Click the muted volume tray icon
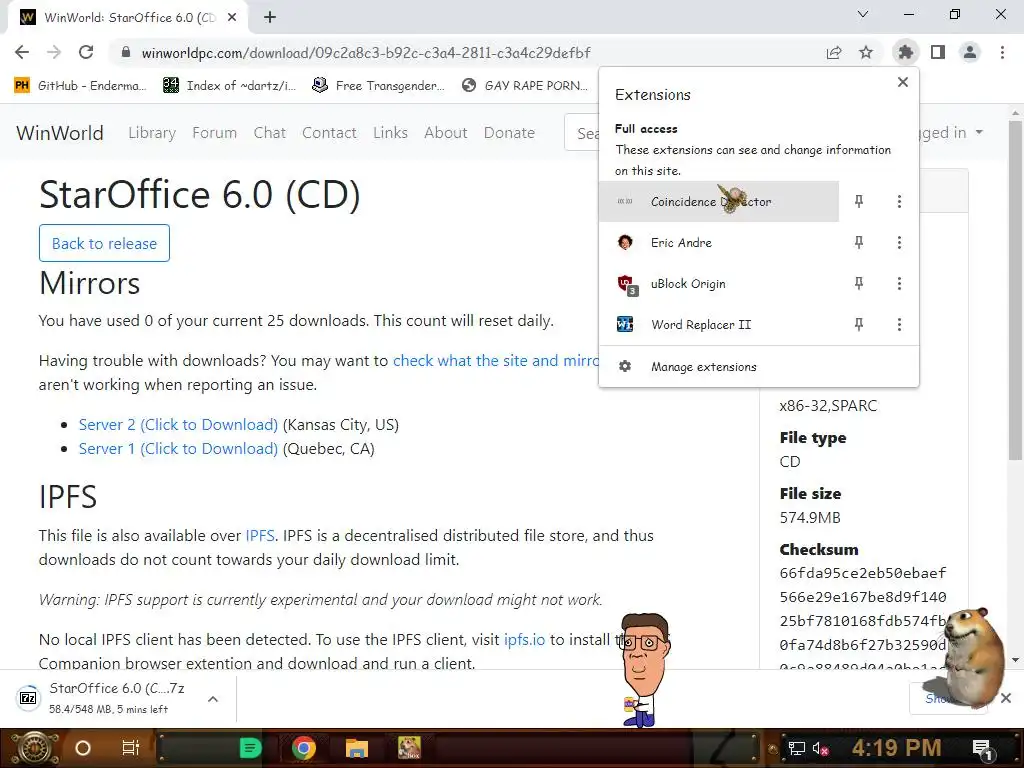The height and width of the screenshot is (768, 1024). point(820,748)
